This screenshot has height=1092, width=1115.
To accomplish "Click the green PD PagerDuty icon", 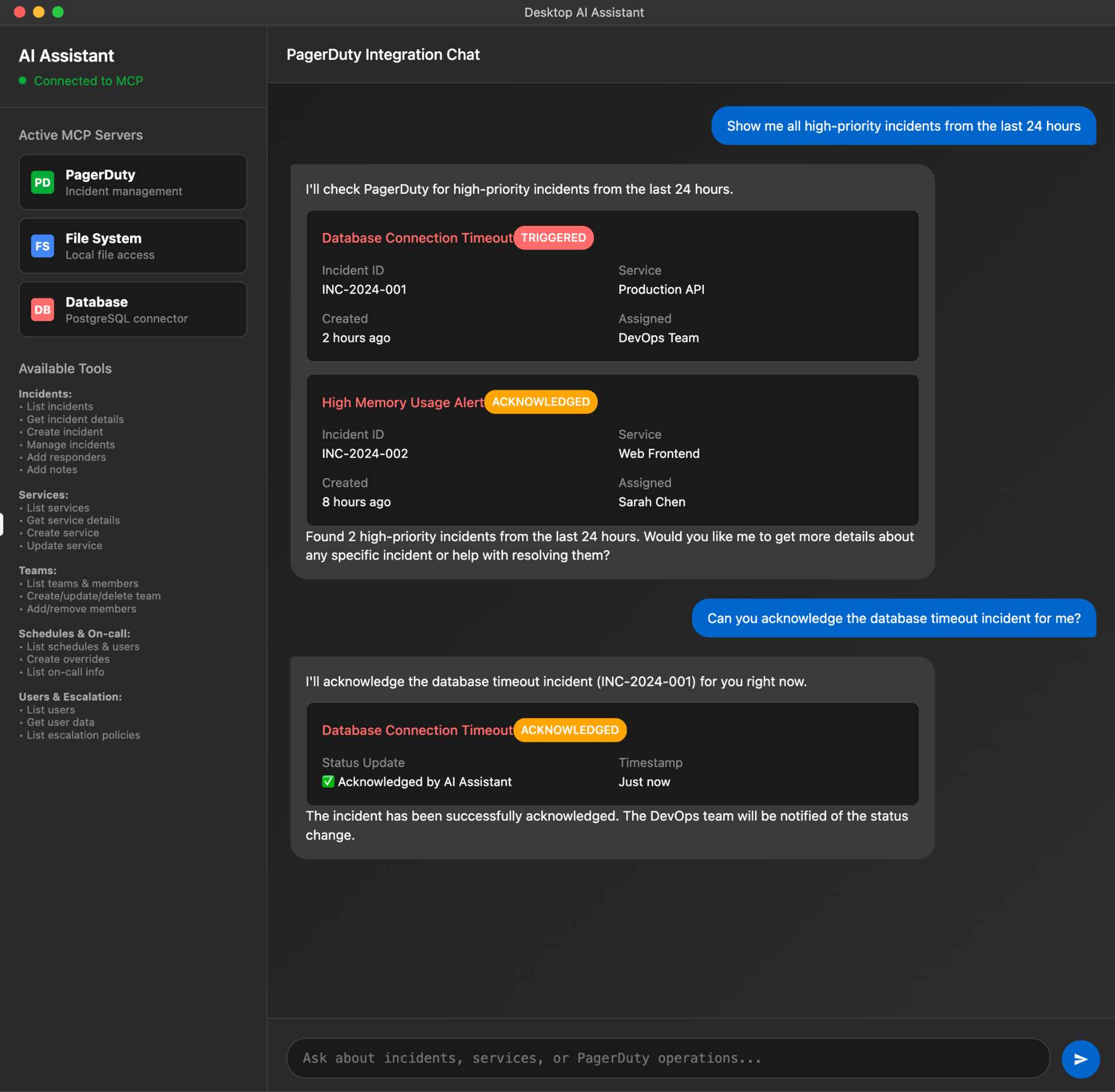I will pos(42,182).
